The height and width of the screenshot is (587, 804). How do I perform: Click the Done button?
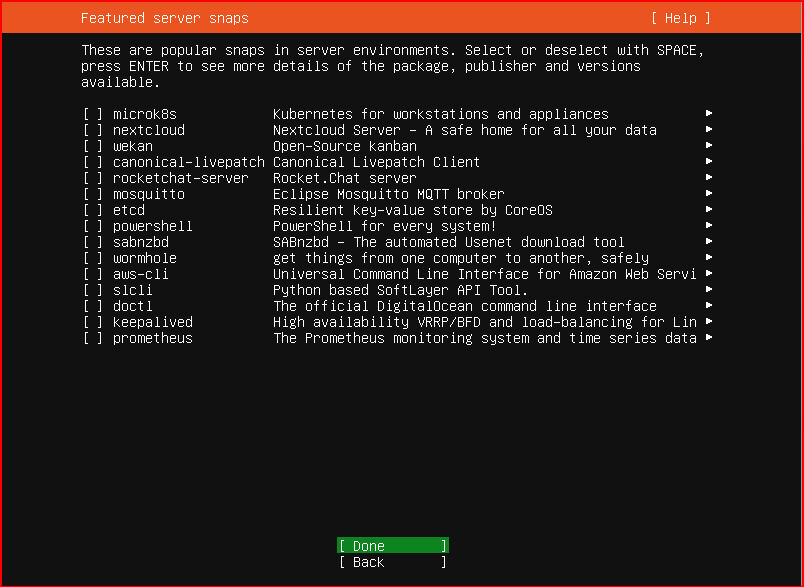393,546
